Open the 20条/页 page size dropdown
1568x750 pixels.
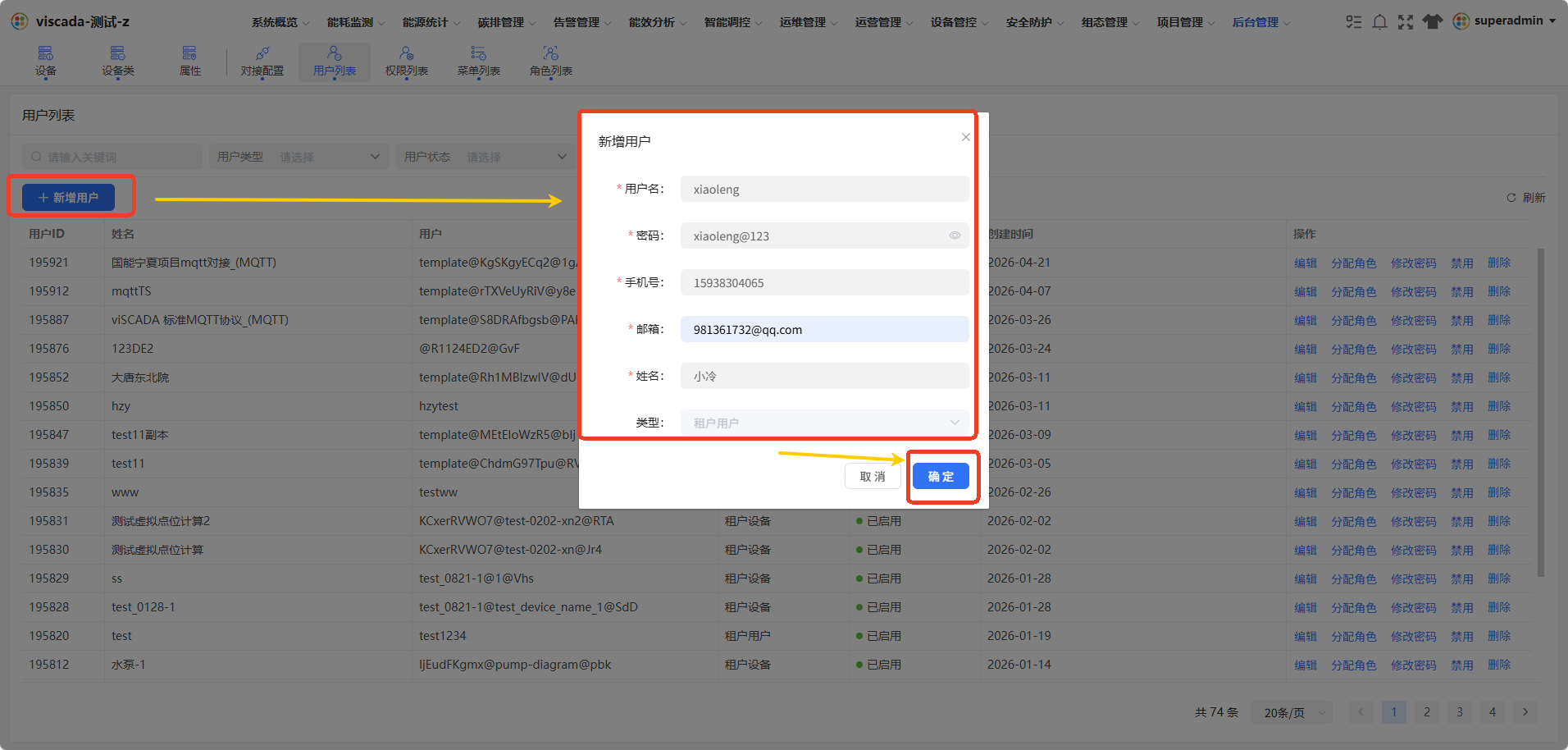[1292, 712]
